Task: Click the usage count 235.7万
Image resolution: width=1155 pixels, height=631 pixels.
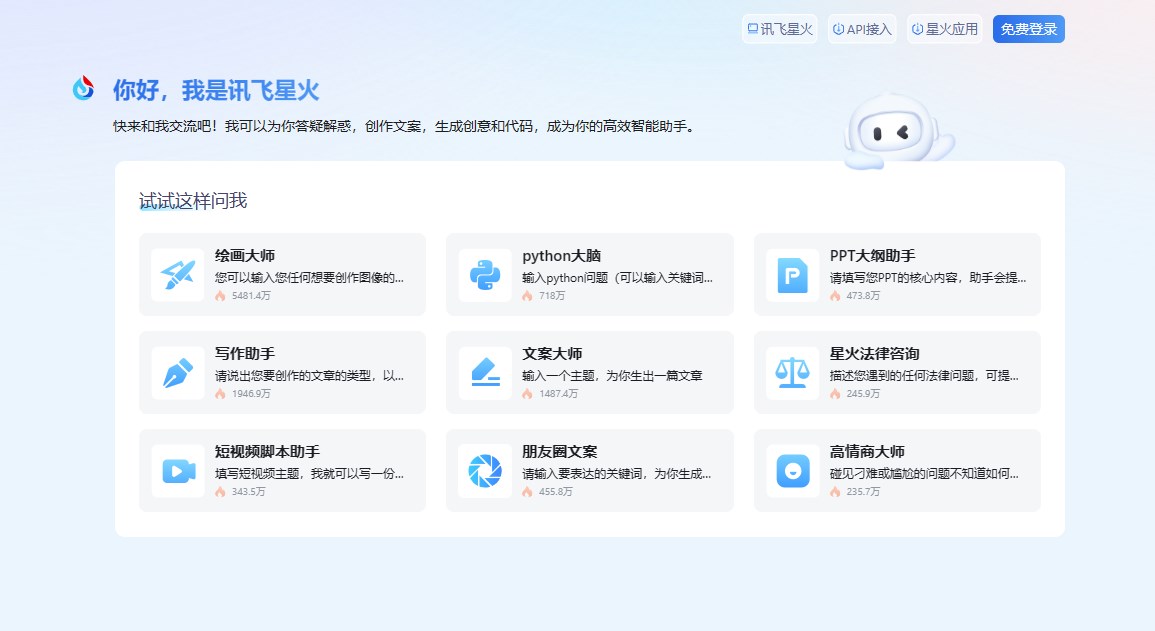Action: point(863,492)
